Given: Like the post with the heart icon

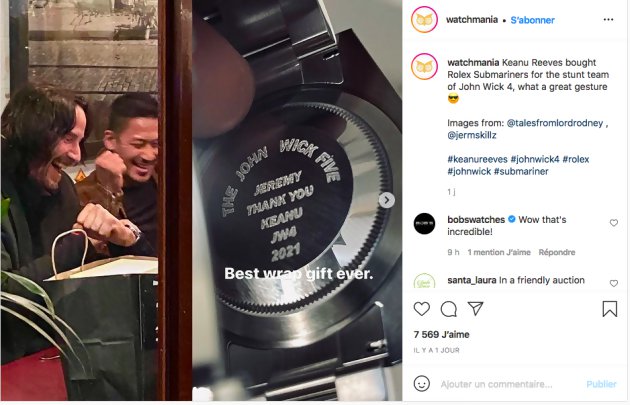Looking at the screenshot, I should pyautogui.click(x=421, y=309).
